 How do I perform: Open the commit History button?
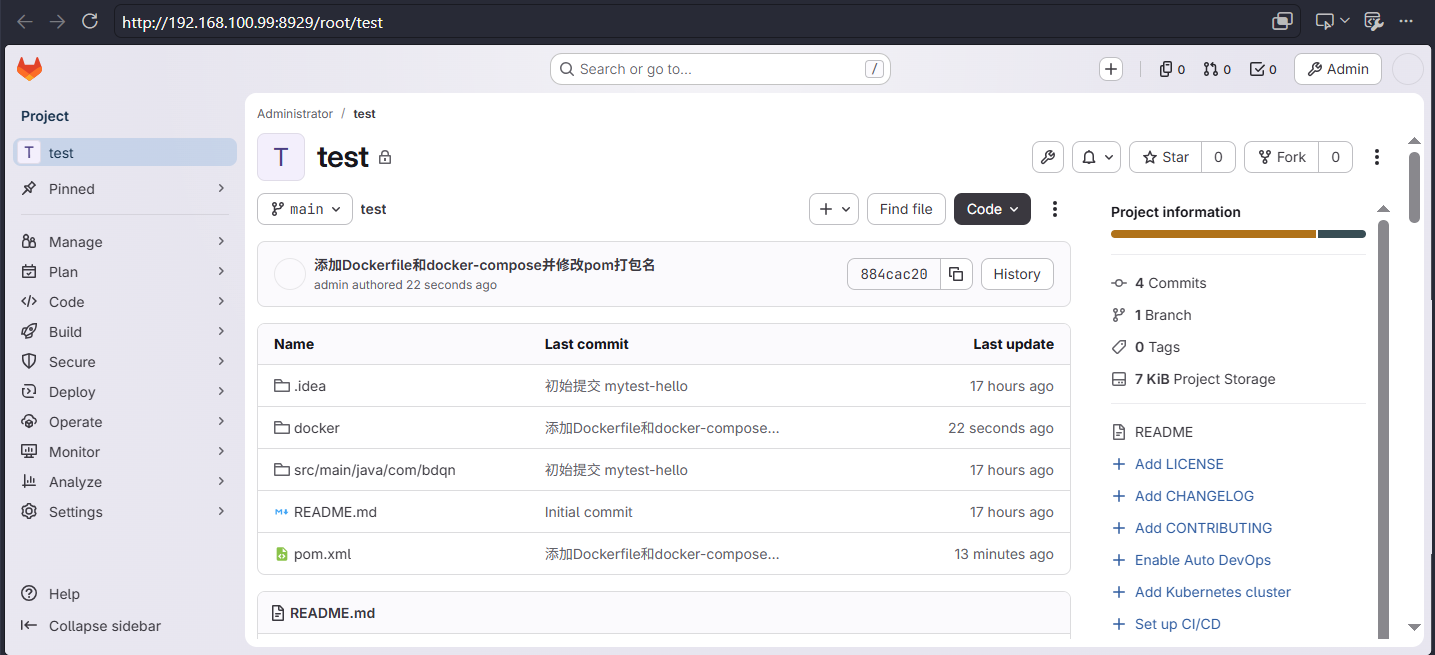pos(1017,274)
